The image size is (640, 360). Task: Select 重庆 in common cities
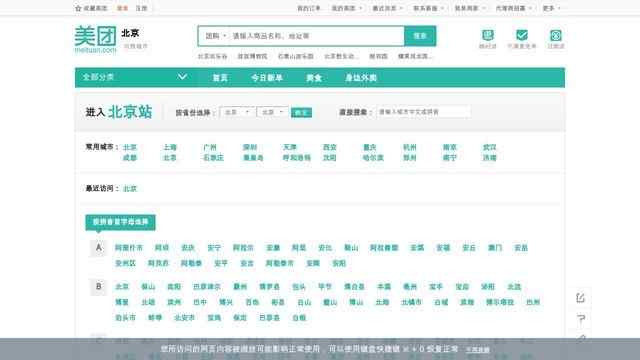pyautogui.click(x=370, y=147)
